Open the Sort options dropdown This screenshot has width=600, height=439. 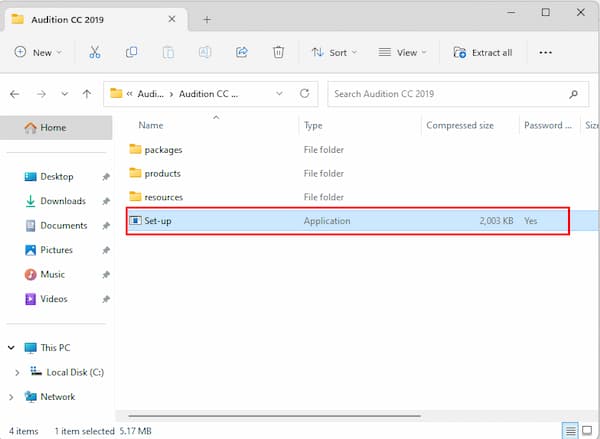pyautogui.click(x=329, y=52)
